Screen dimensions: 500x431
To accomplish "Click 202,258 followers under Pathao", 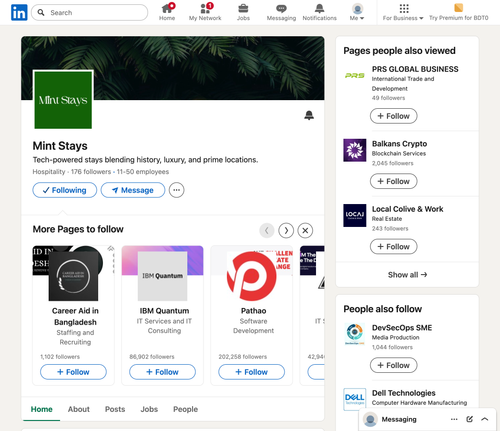I will pos(243,357).
